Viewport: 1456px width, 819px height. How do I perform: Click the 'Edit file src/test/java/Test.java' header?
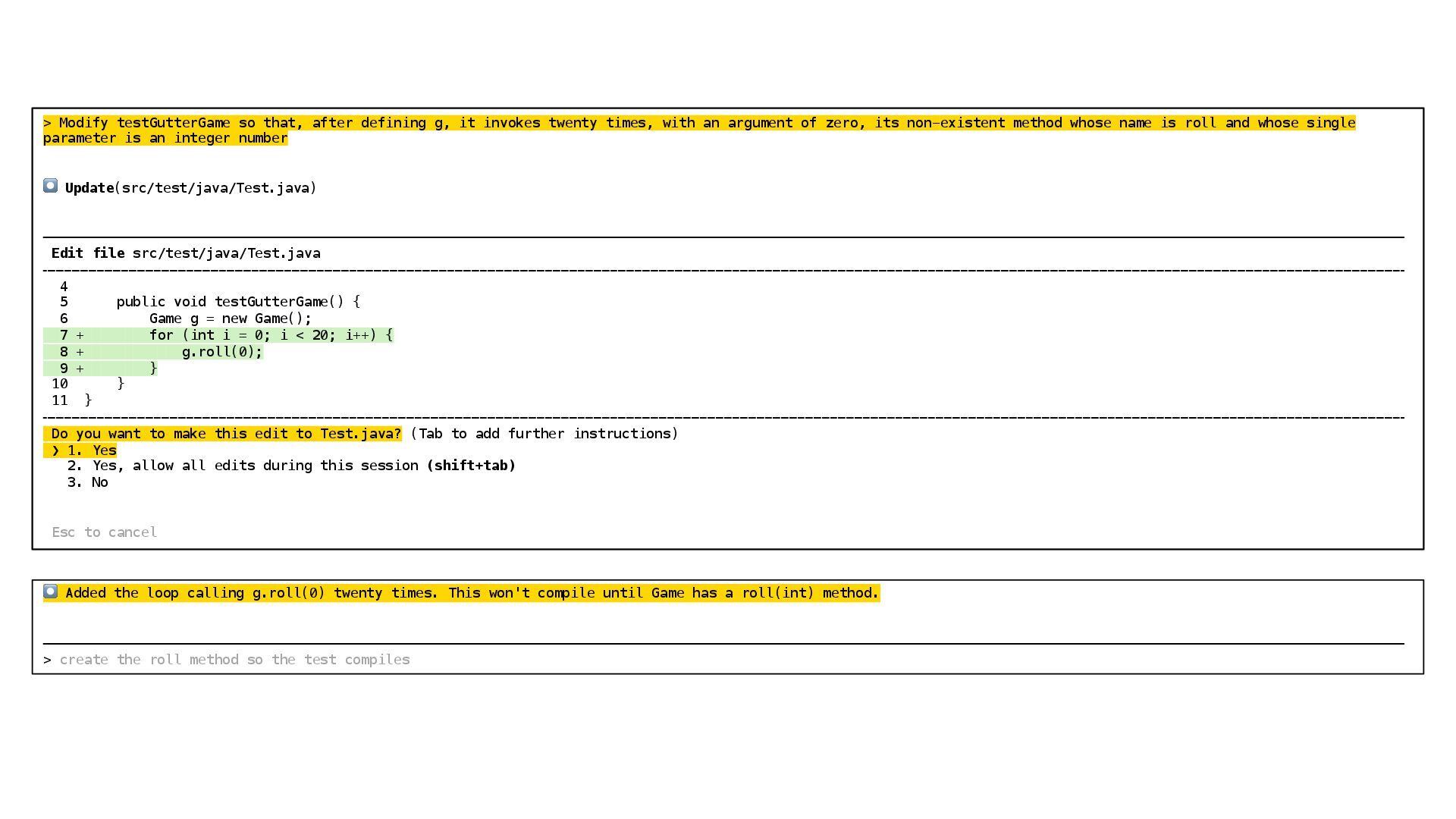coord(186,253)
